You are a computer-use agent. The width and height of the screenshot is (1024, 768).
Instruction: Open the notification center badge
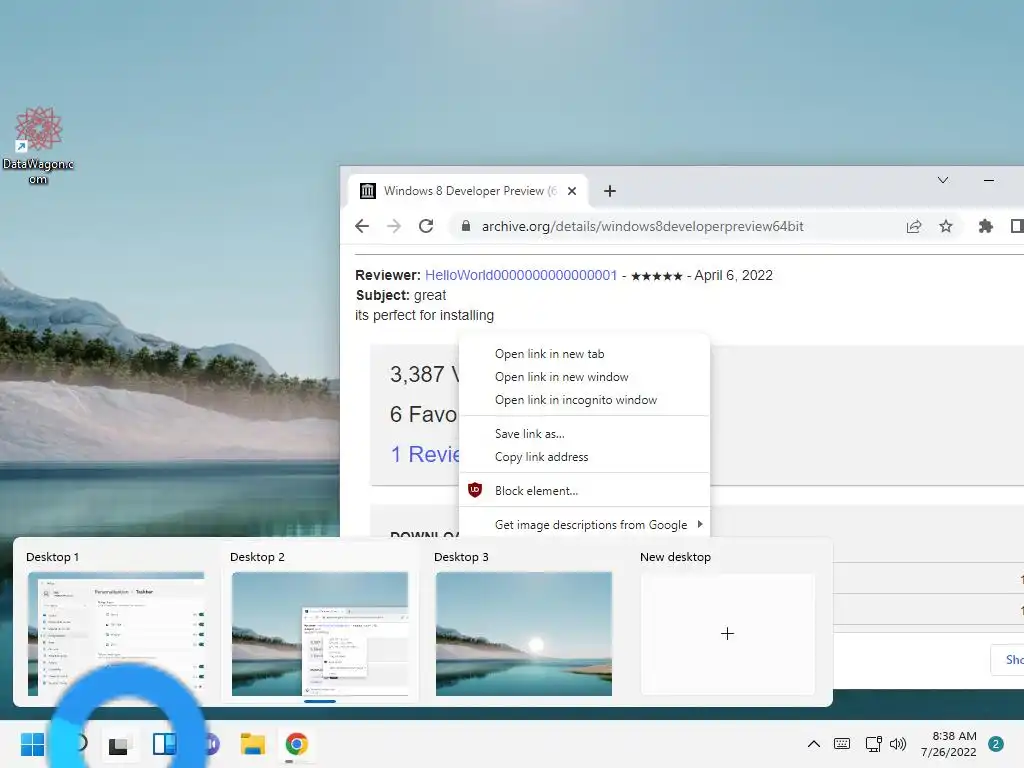click(x=995, y=744)
